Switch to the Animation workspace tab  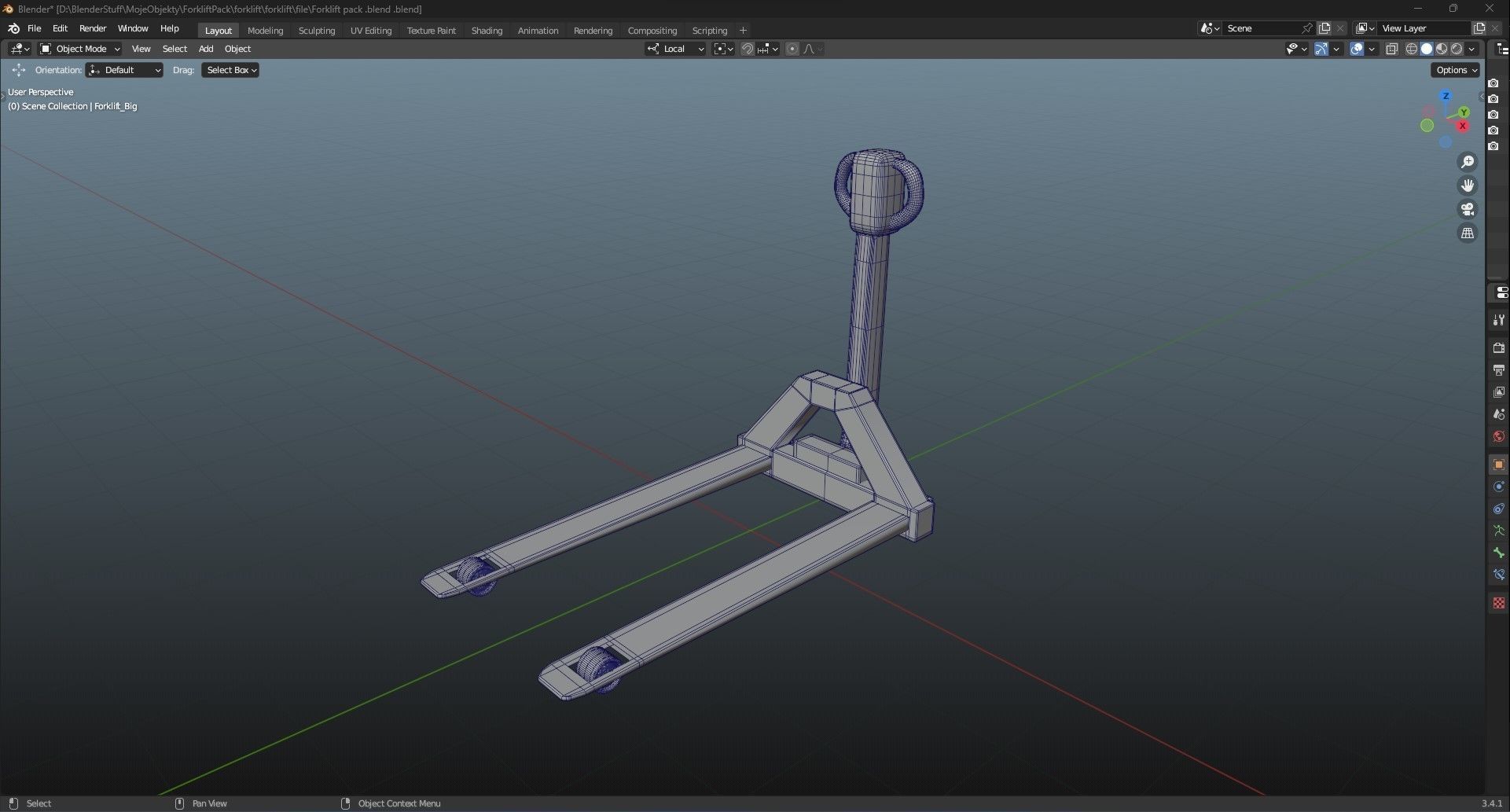[x=538, y=31]
